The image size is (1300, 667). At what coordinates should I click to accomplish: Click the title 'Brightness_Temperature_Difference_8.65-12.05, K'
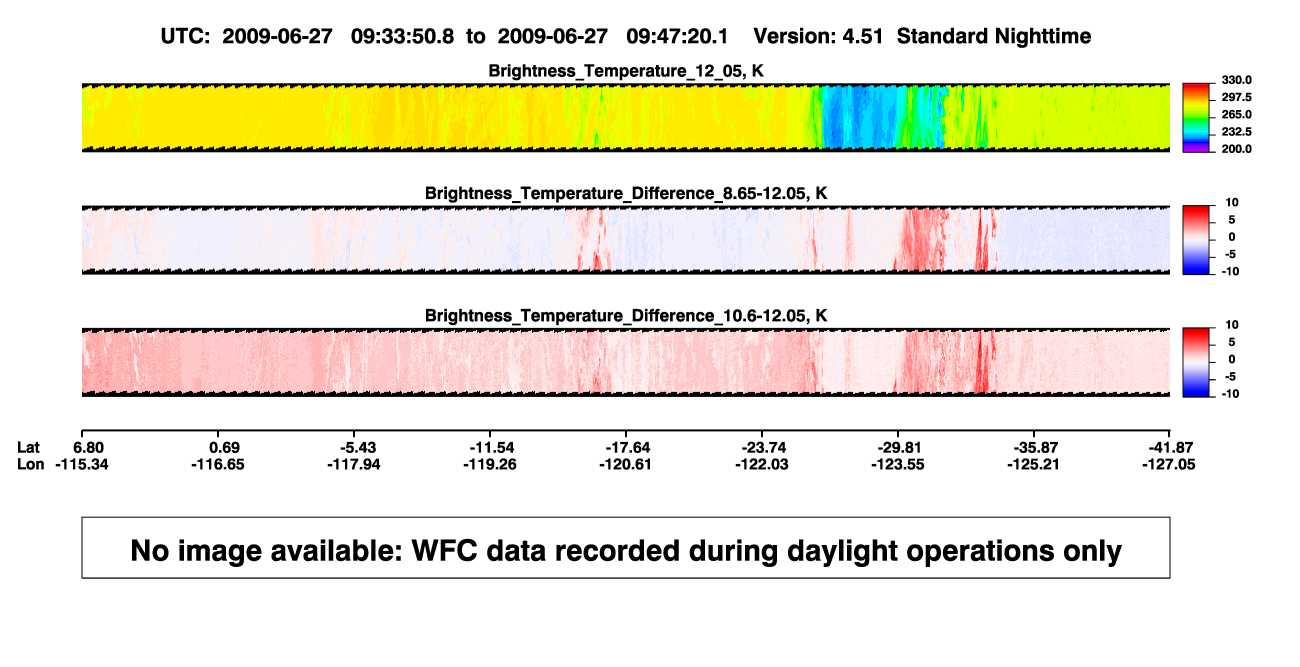point(626,193)
